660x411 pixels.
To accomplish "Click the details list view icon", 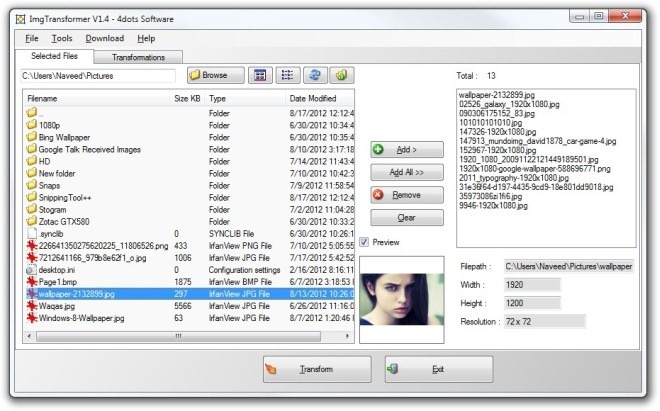I will click(x=287, y=75).
